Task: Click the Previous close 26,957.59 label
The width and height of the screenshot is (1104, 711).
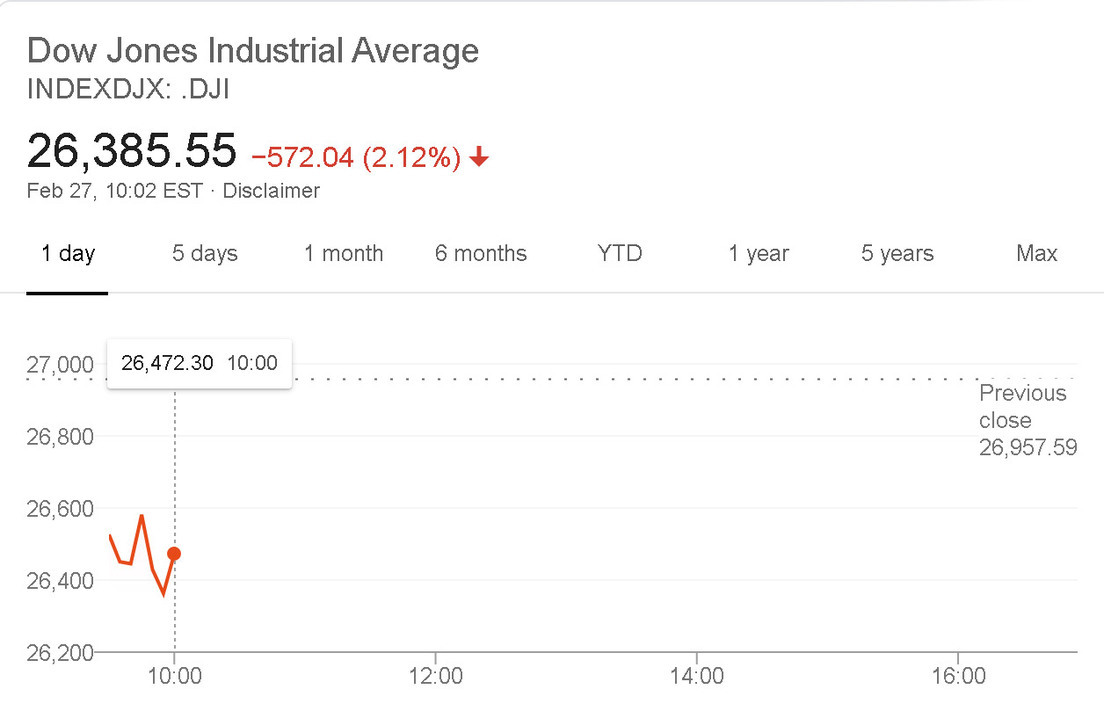Action: pyautogui.click(x=1027, y=420)
